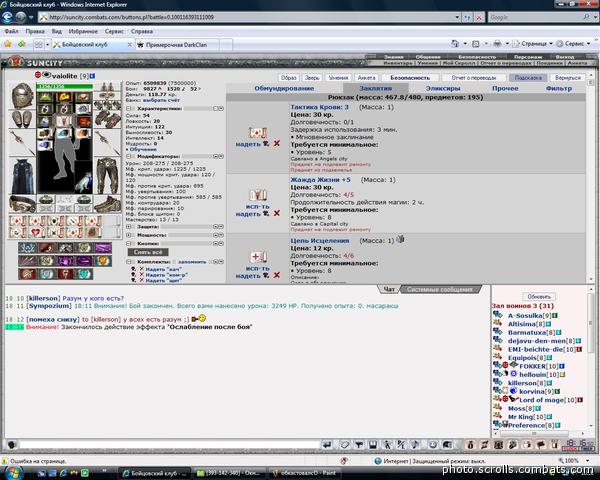Click the purple ability icon in first abilities row

(103, 248)
